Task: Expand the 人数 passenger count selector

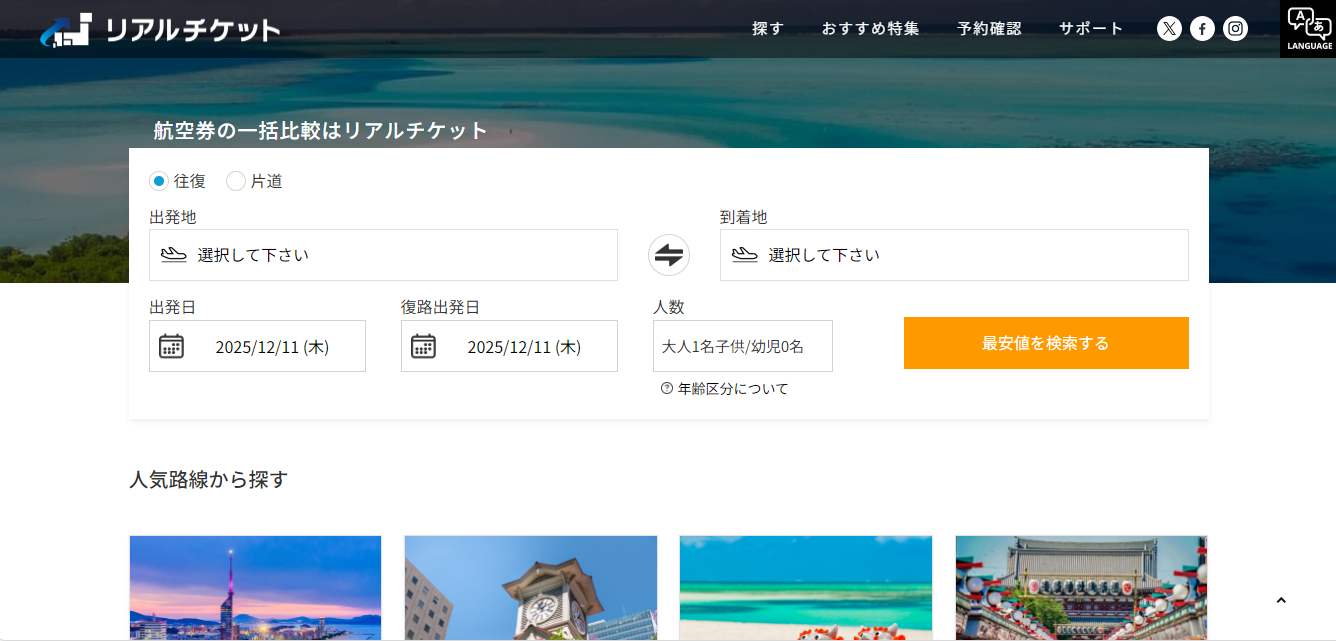Action: tap(742, 346)
